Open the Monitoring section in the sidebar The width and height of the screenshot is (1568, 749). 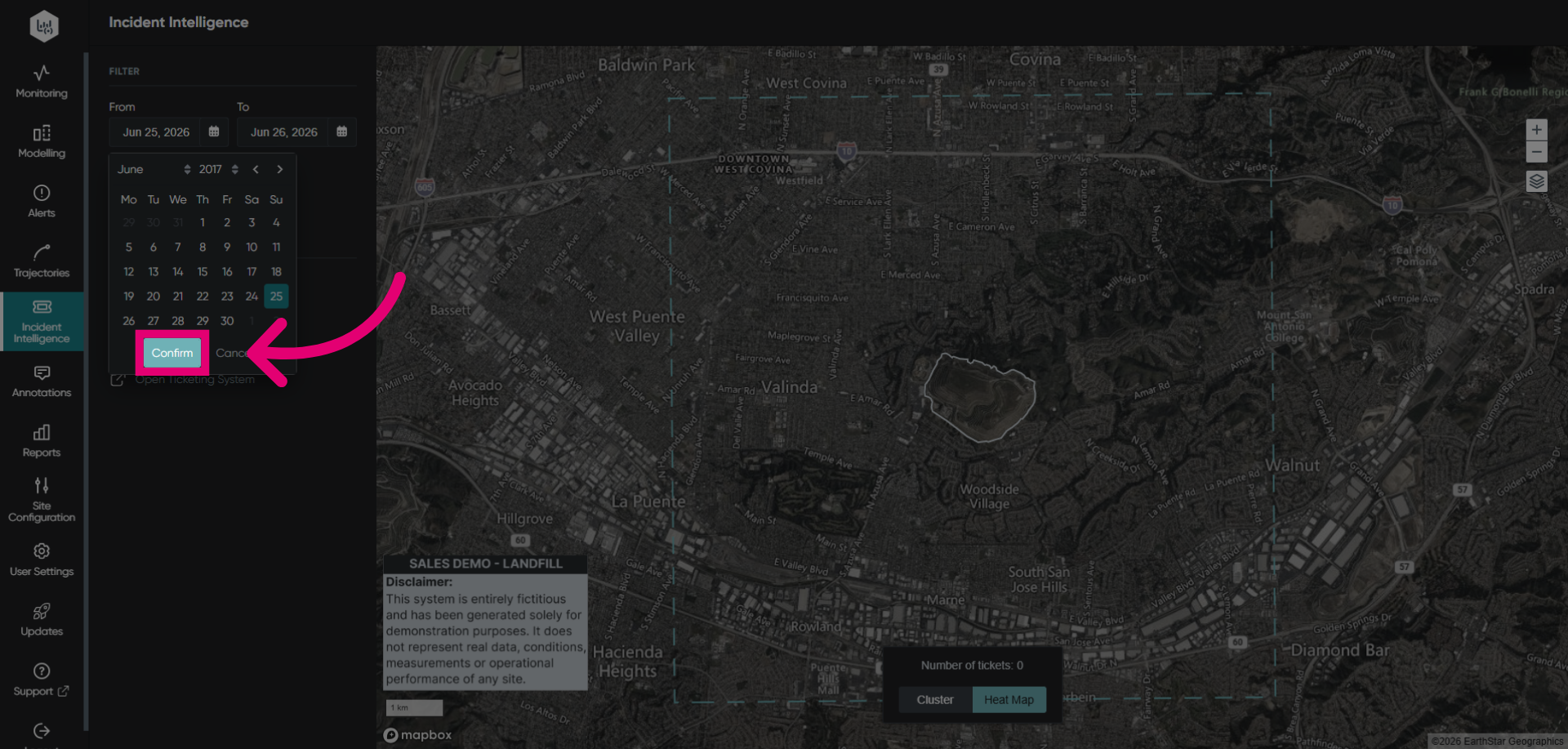[42, 82]
